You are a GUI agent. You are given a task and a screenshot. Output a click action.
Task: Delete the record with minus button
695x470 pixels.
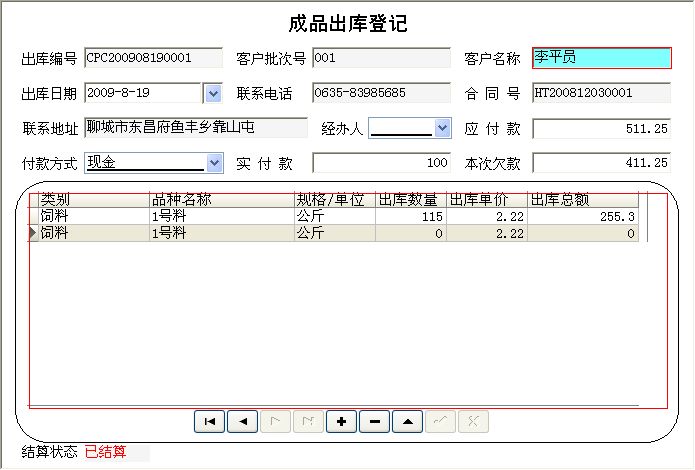pos(374,422)
